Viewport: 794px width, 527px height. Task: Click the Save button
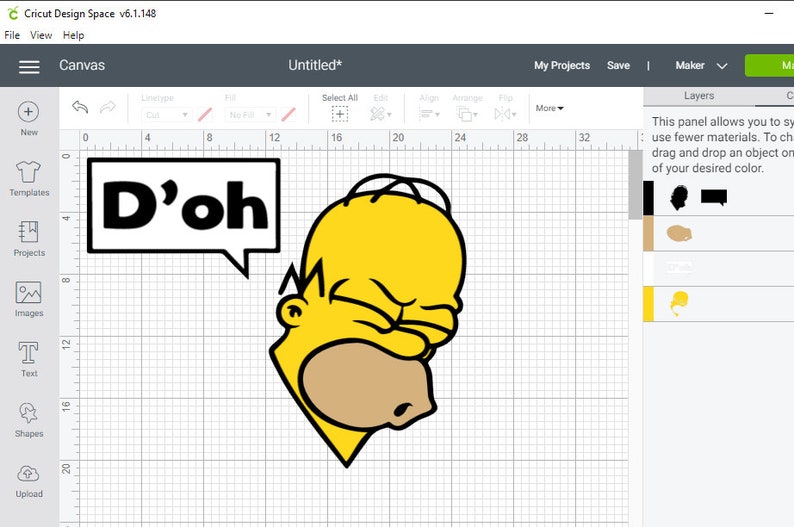[618, 66]
